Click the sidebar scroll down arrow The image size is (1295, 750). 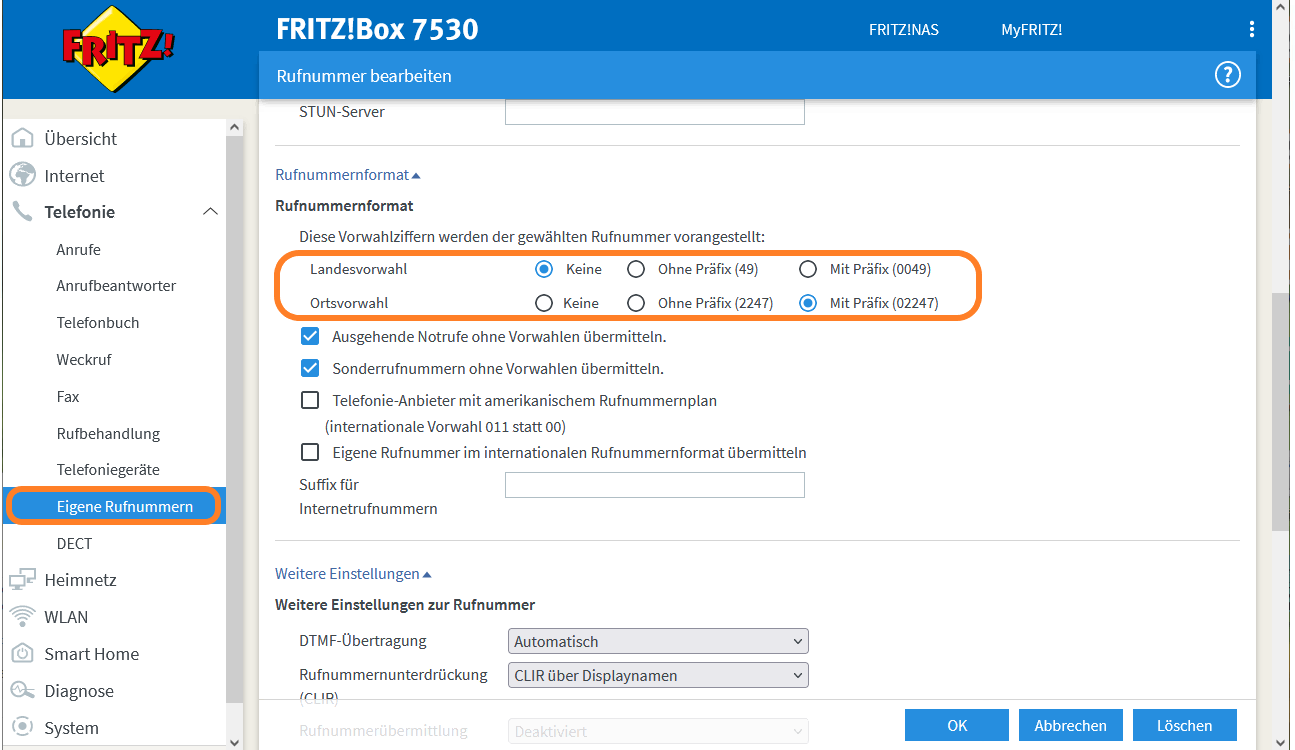pyautogui.click(x=235, y=741)
